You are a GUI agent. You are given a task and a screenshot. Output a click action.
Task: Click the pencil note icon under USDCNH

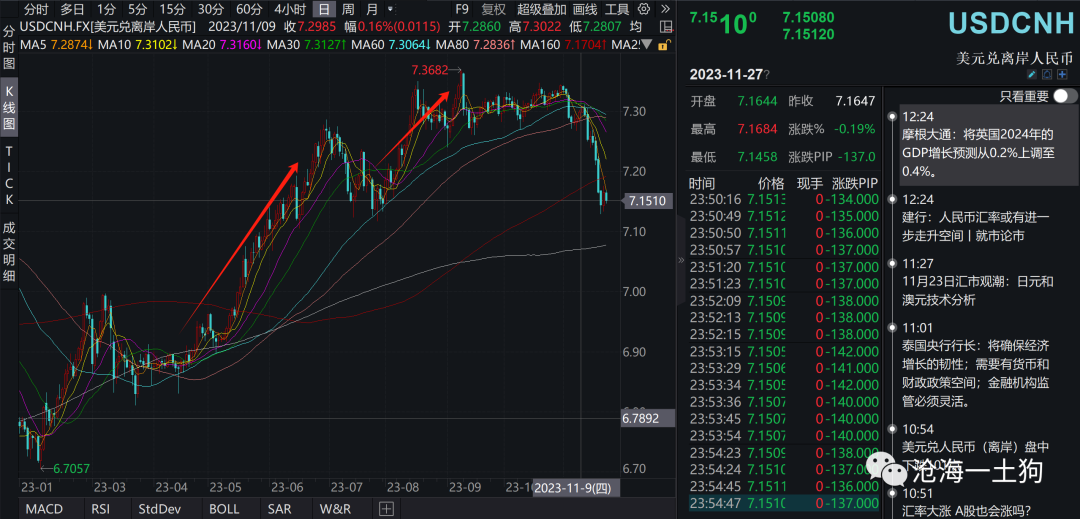(1032, 74)
